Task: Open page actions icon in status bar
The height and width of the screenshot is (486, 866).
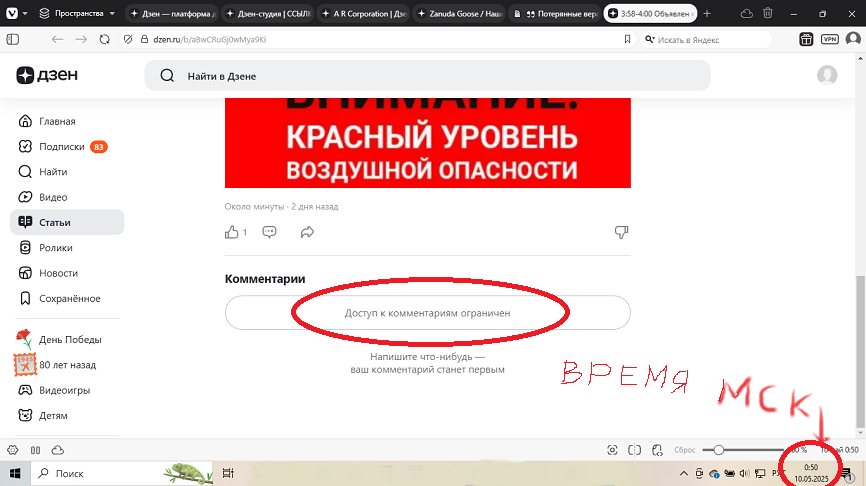Action: coord(657,450)
